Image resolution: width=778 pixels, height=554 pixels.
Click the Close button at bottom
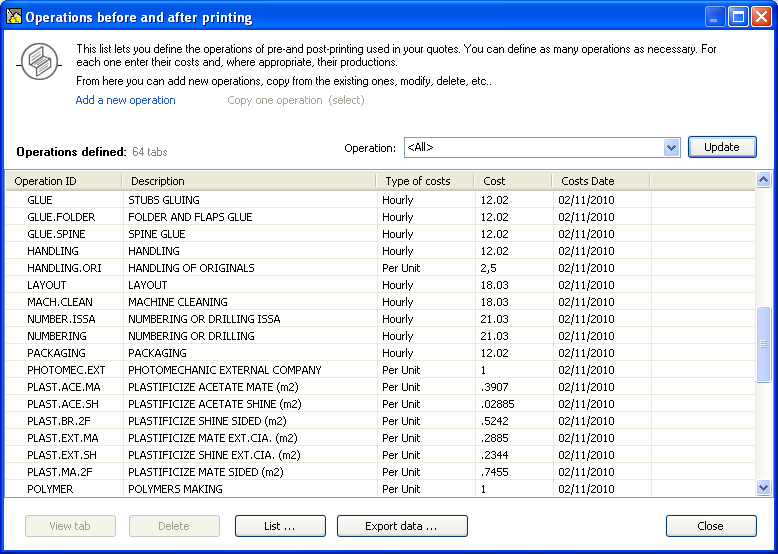coord(711,526)
